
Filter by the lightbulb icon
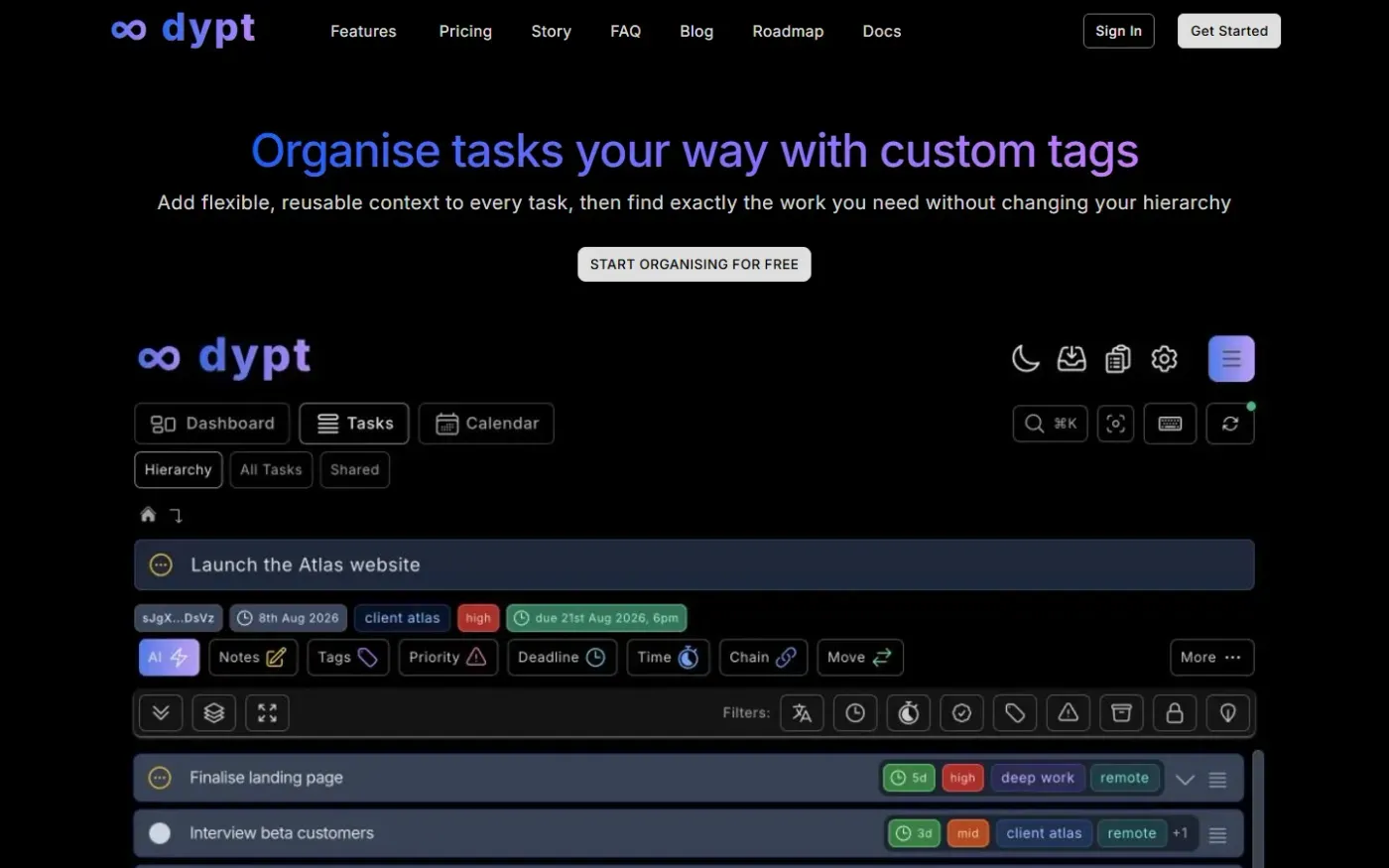(1228, 712)
